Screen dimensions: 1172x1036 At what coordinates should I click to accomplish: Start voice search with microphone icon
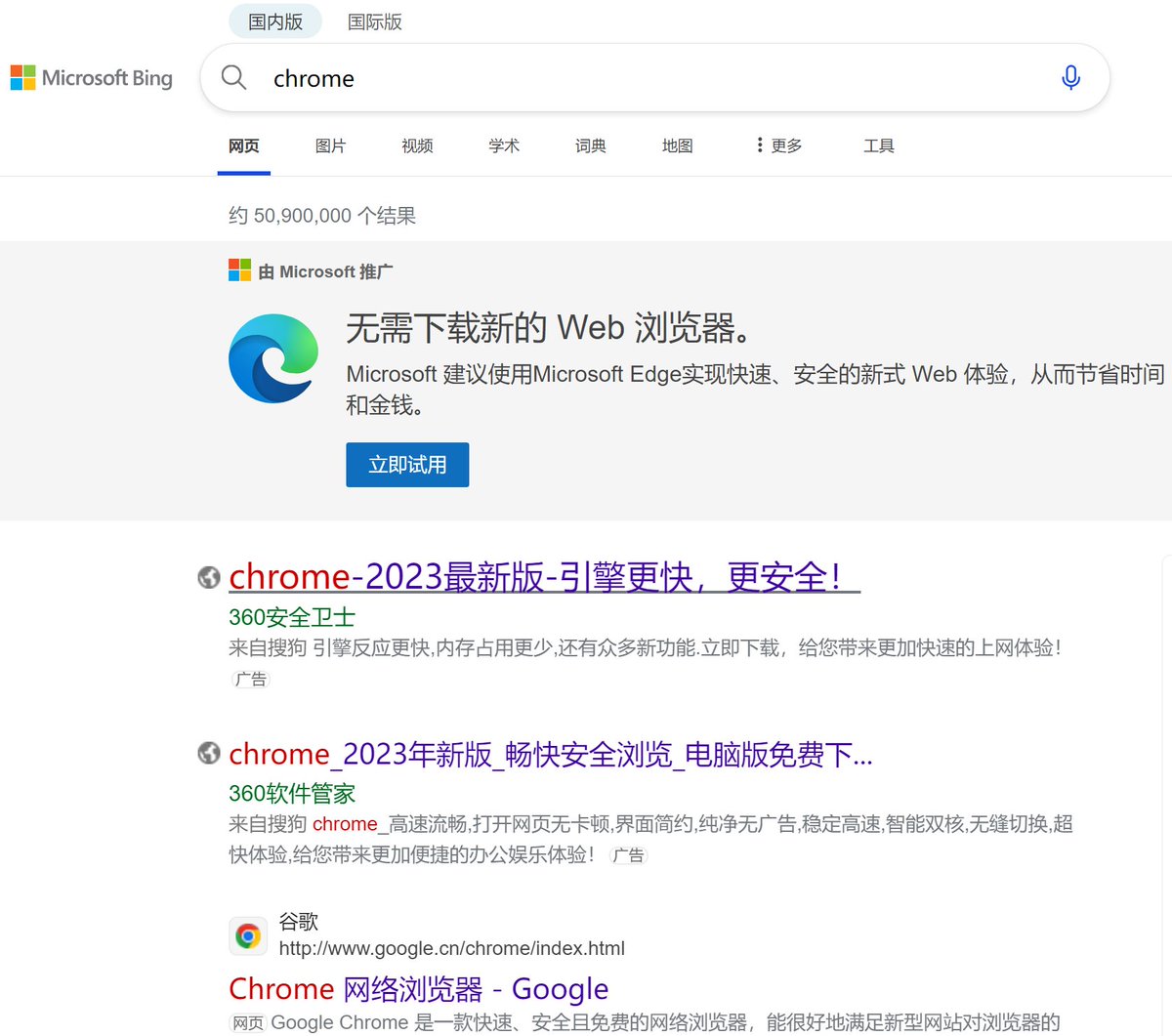pyautogui.click(x=1070, y=77)
